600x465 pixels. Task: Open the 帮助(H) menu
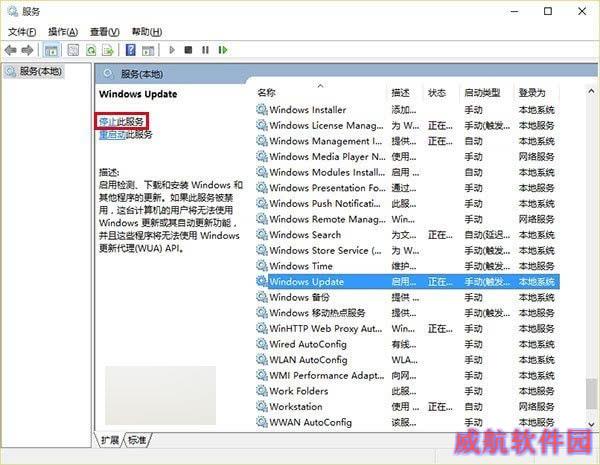[147, 32]
